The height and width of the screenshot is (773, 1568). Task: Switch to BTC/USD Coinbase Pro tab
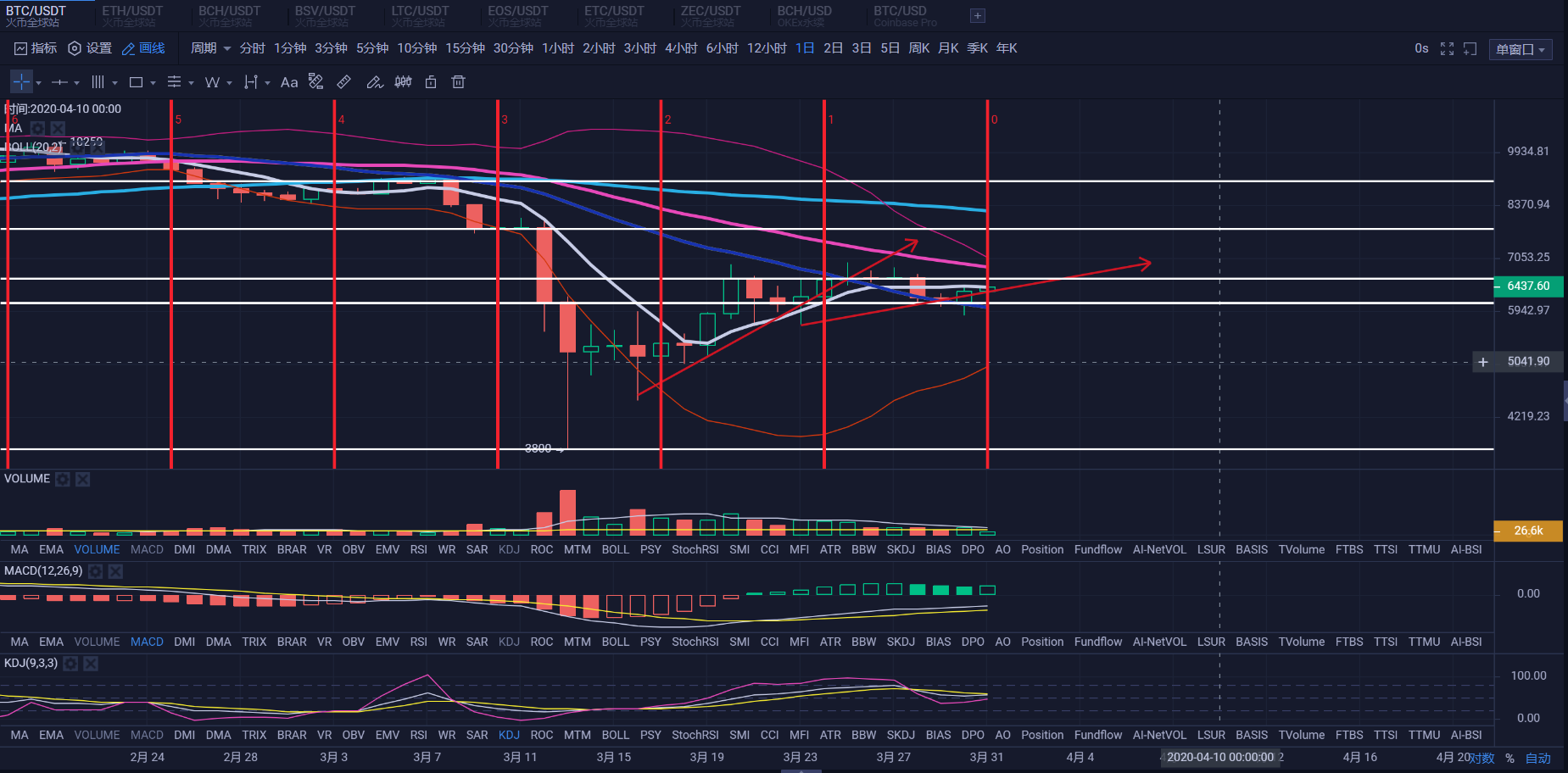pos(905,16)
